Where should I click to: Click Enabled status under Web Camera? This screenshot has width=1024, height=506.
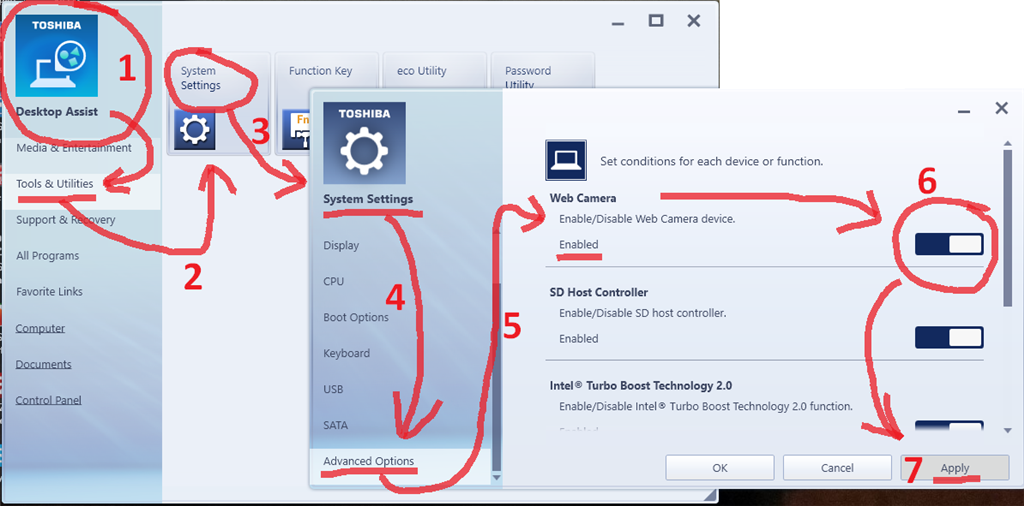[579, 245]
